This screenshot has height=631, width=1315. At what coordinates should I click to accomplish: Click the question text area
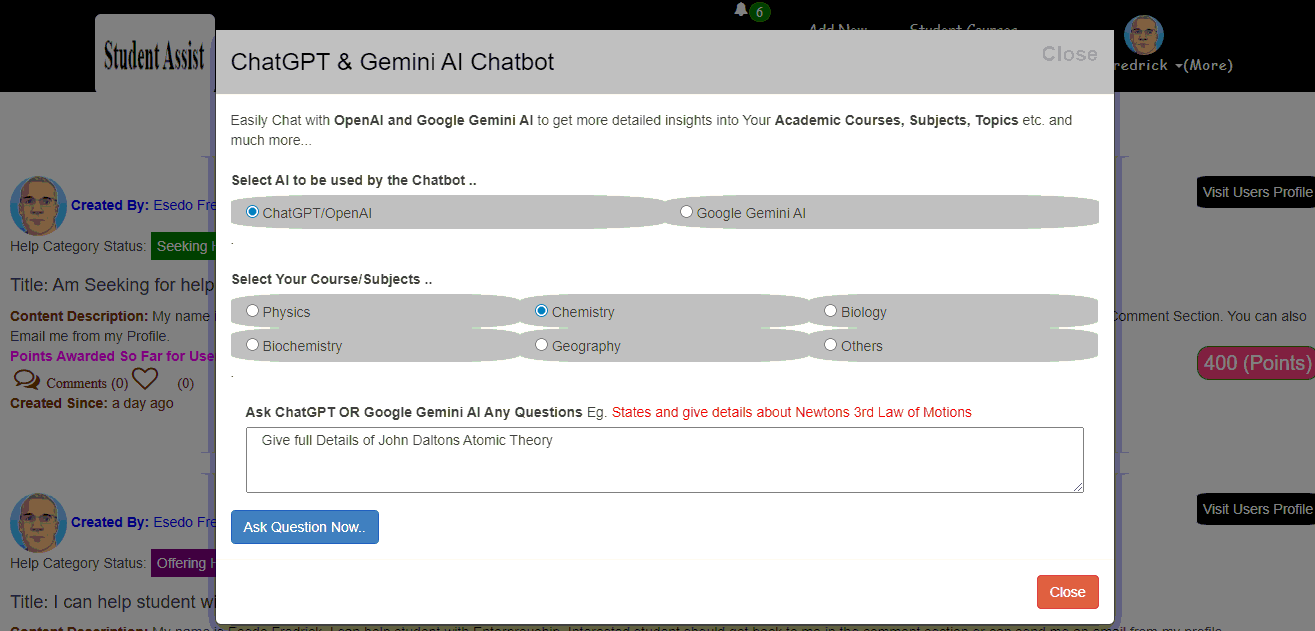[x=665, y=460]
